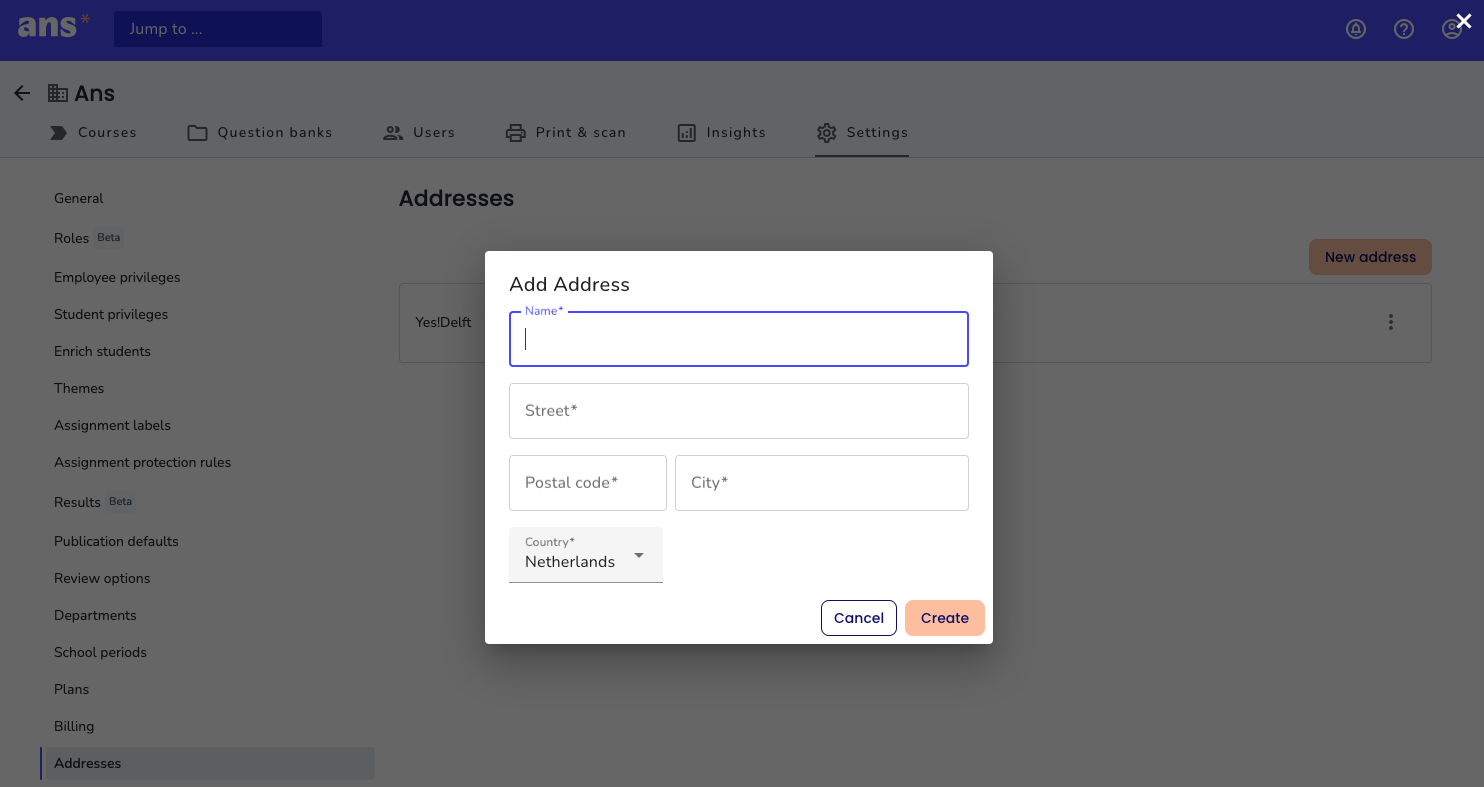Select Results in the sidebar
The width and height of the screenshot is (1484, 787).
click(77, 502)
